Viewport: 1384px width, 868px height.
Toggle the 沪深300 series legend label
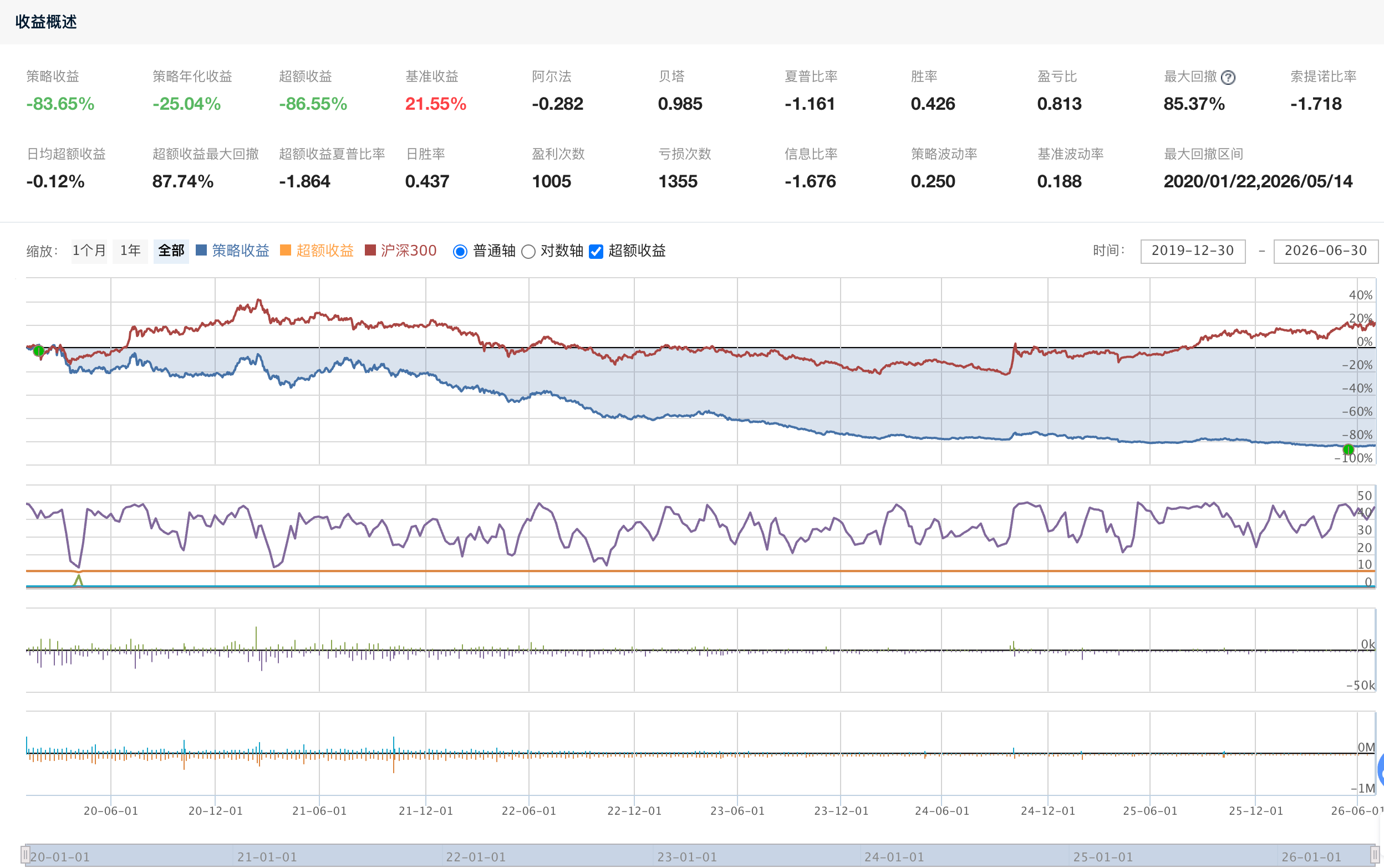click(409, 251)
